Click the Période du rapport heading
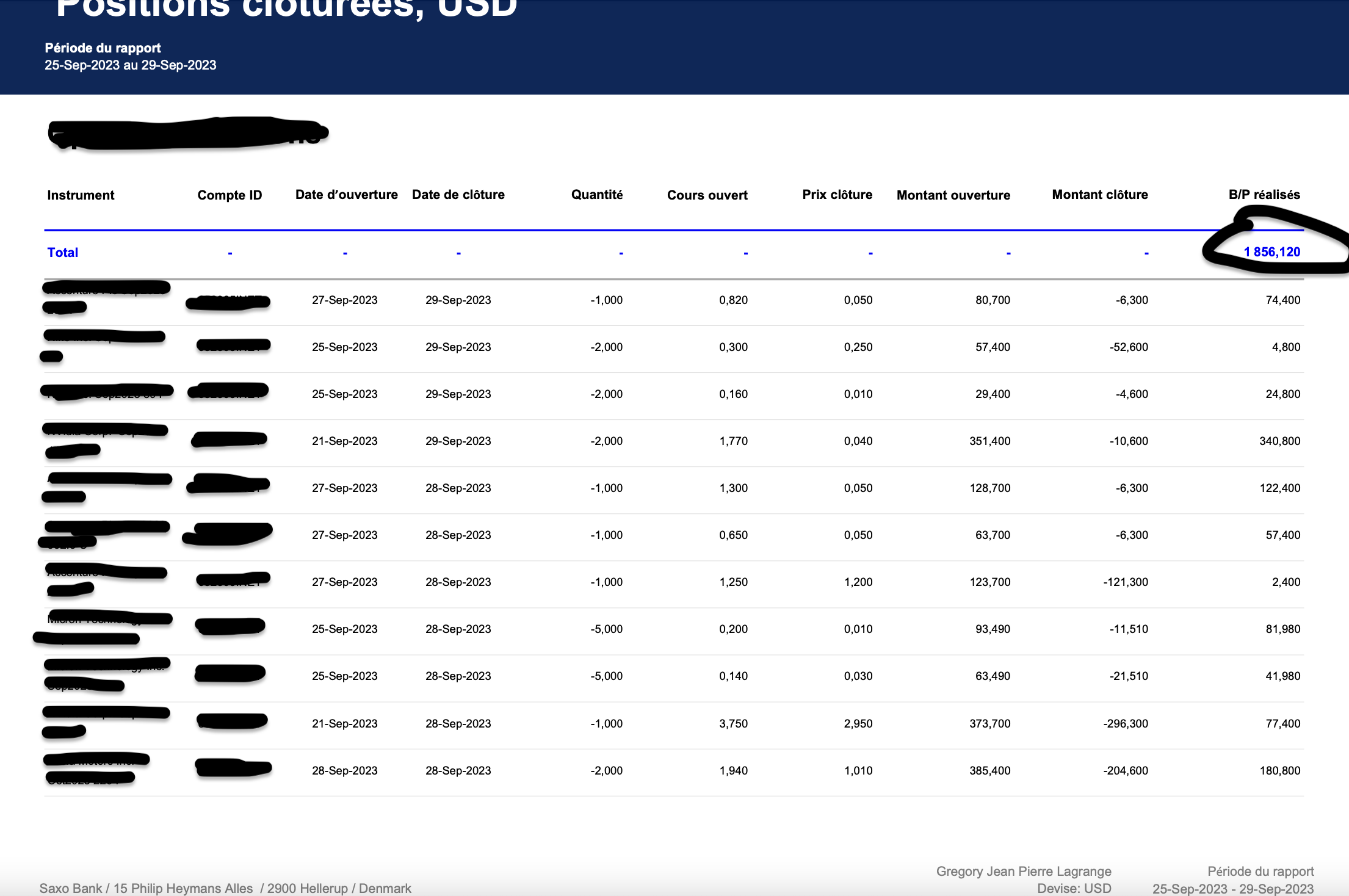Viewport: 1349px width, 896px height. (103, 48)
